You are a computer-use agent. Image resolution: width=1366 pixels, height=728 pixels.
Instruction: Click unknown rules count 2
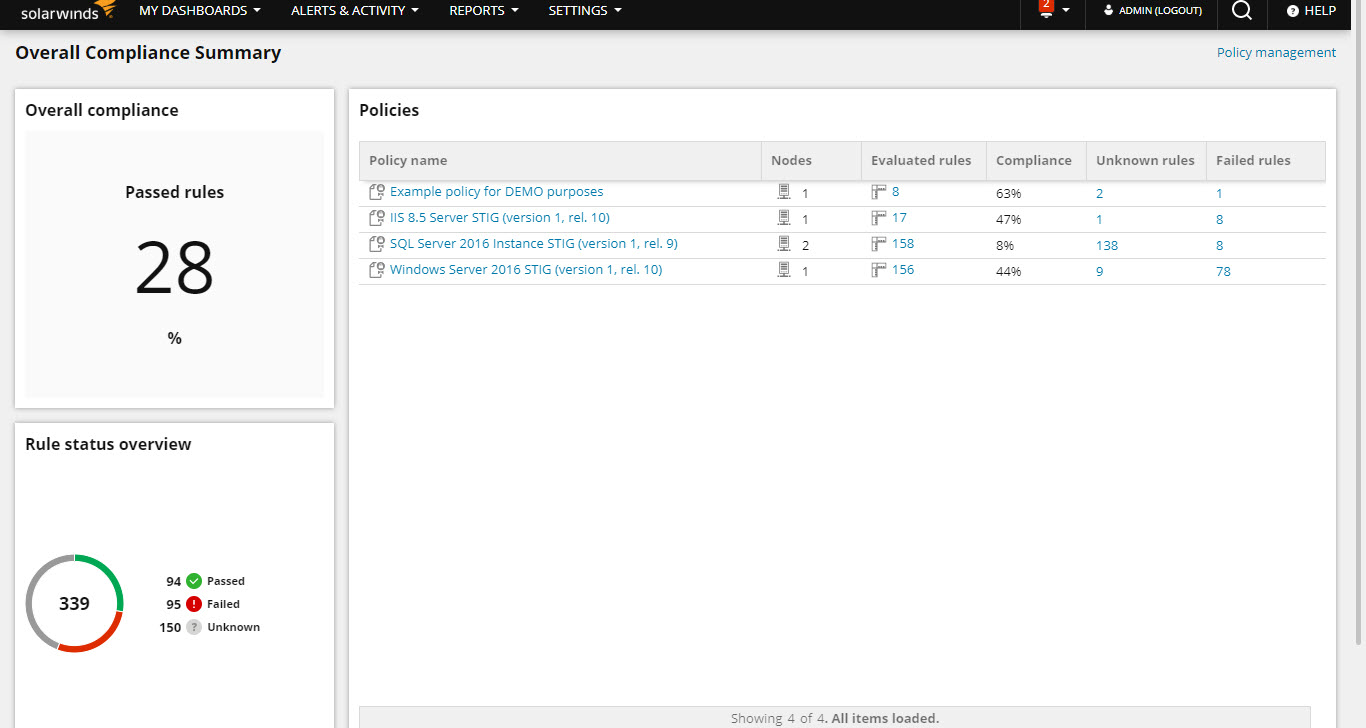point(1100,194)
